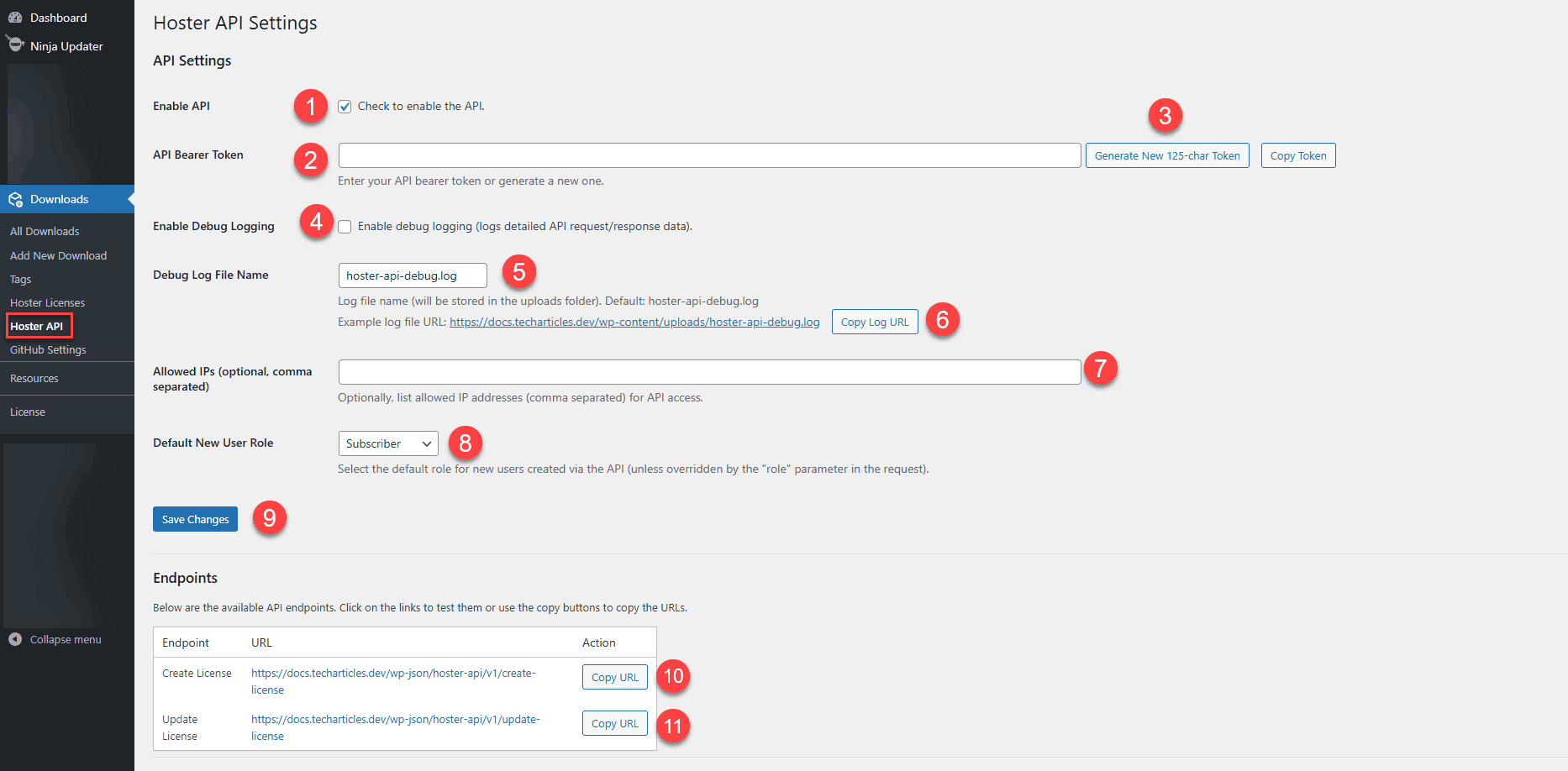Open the Ninja Updater menu item

66,46
